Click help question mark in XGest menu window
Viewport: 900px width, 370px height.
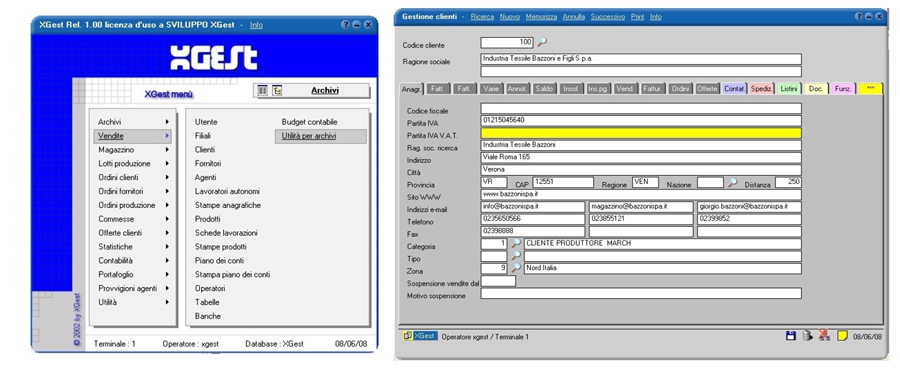[x=345, y=25]
